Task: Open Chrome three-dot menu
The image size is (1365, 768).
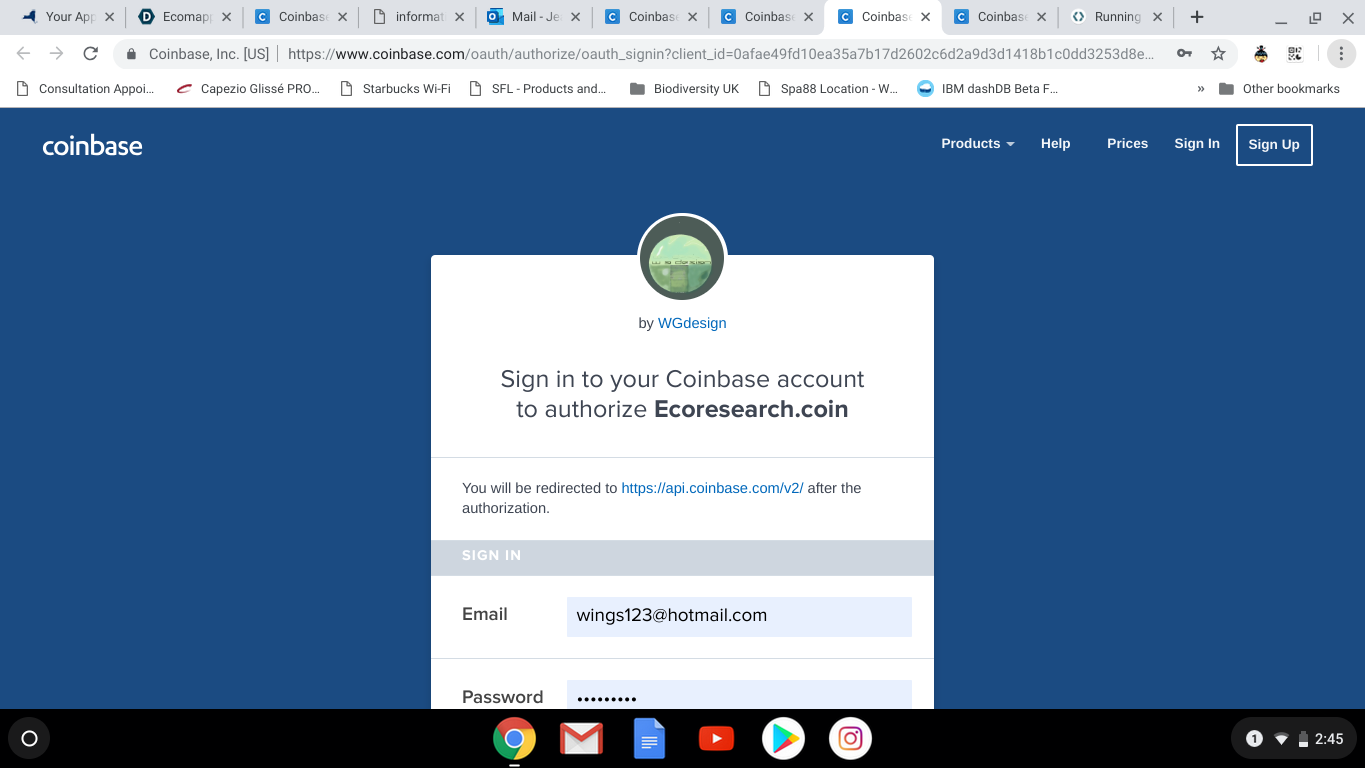Action: 1341,54
